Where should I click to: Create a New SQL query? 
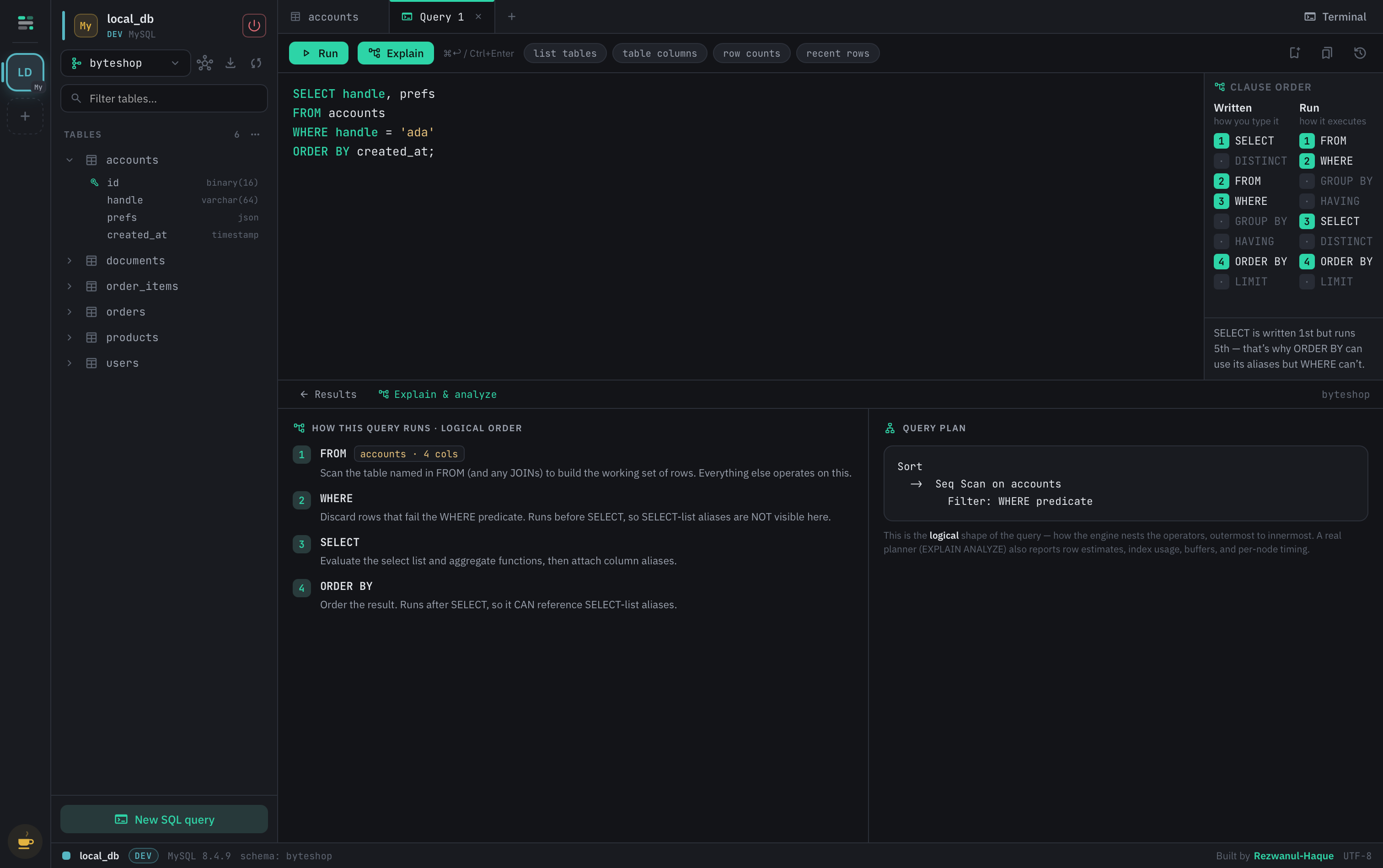point(164,819)
